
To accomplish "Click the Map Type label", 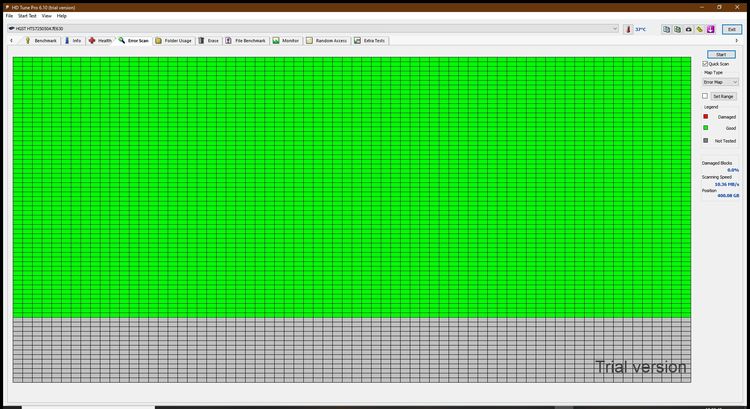I will [x=713, y=73].
